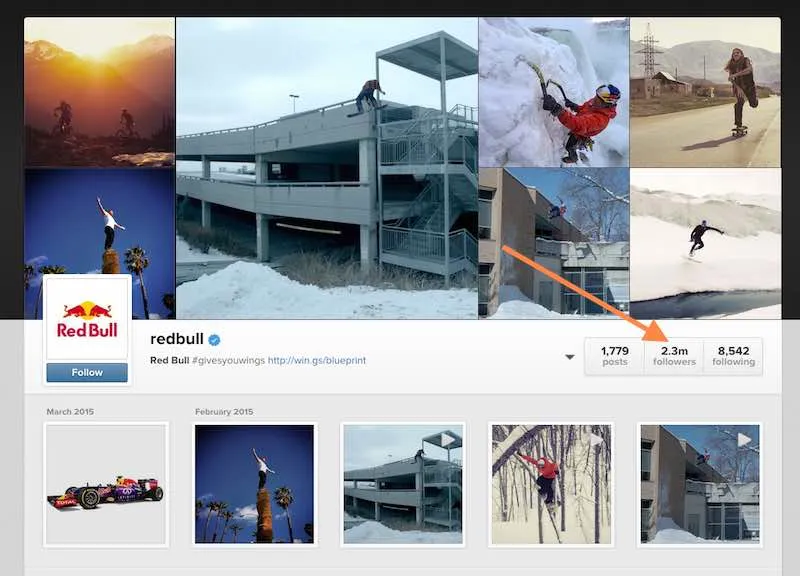Play the building rooftop jump video post
Image resolution: width=800 pixels, height=576 pixels.
pyautogui.click(x=700, y=484)
